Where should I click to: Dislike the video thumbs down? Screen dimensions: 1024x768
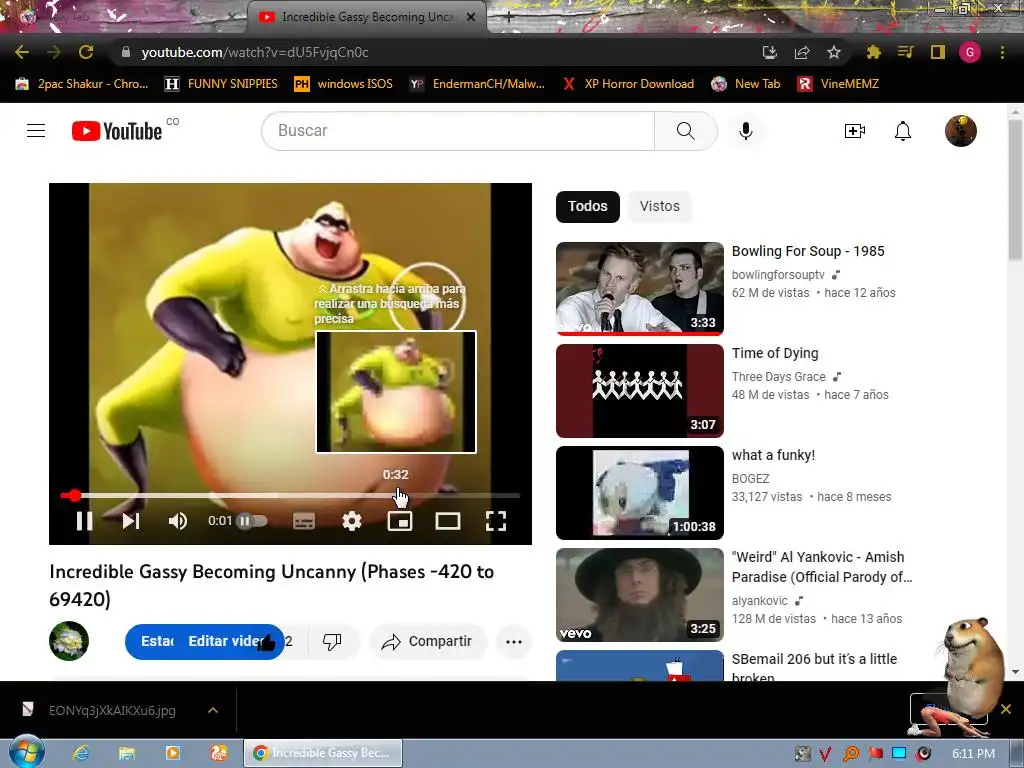click(332, 642)
